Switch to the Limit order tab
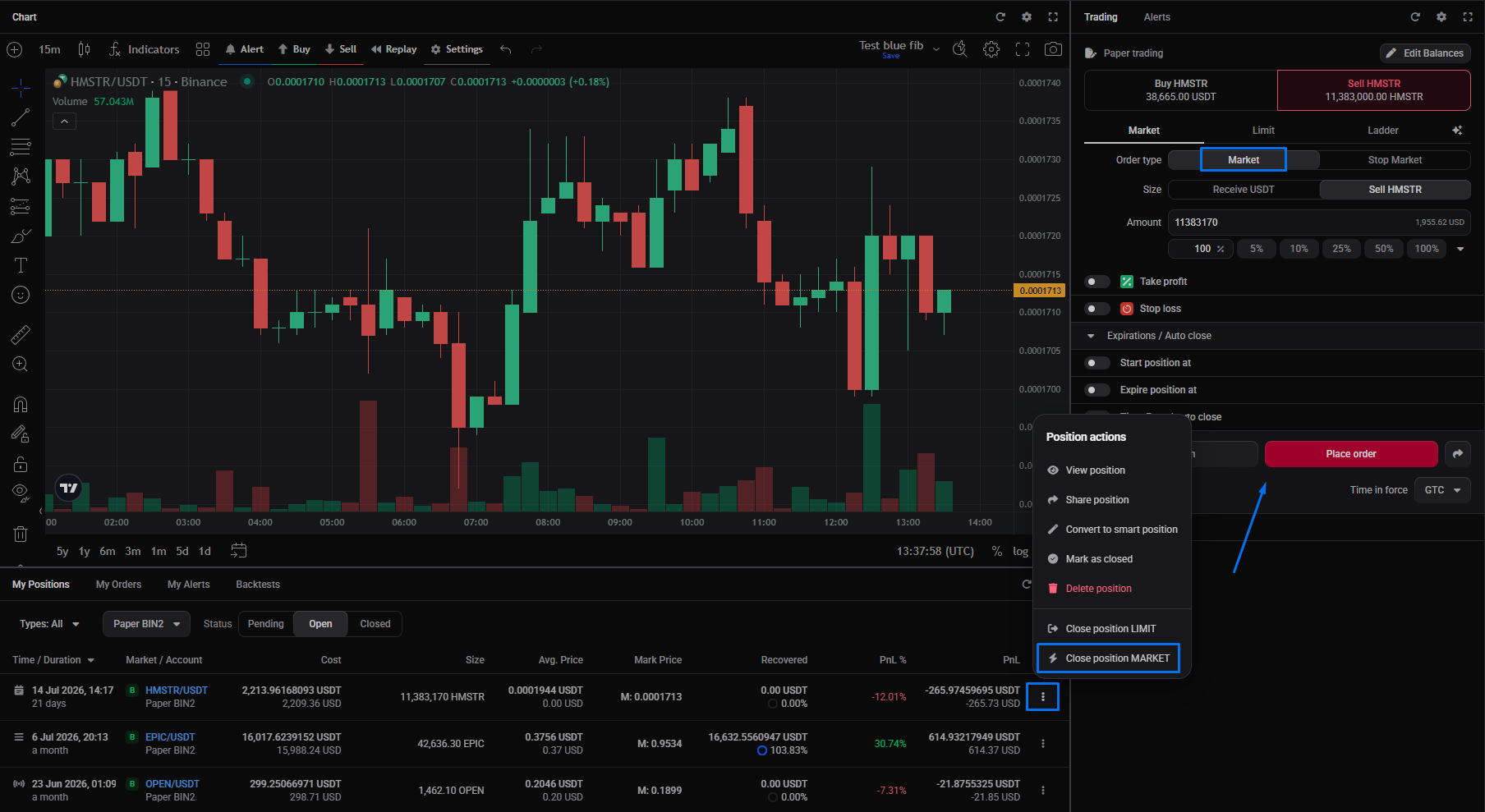This screenshot has height=812, width=1485. click(x=1263, y=131)
